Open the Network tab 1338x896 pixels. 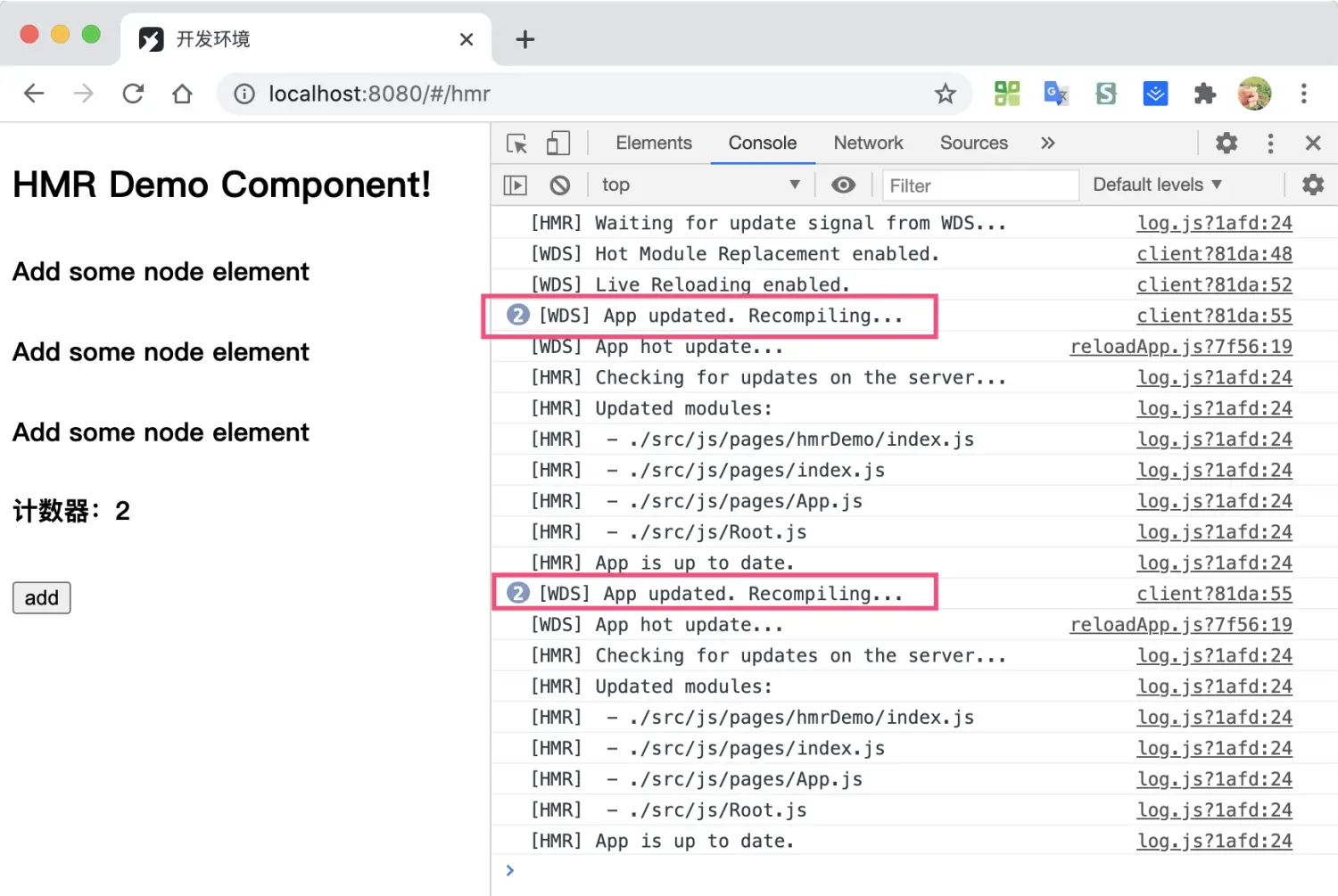pos(868,144)
